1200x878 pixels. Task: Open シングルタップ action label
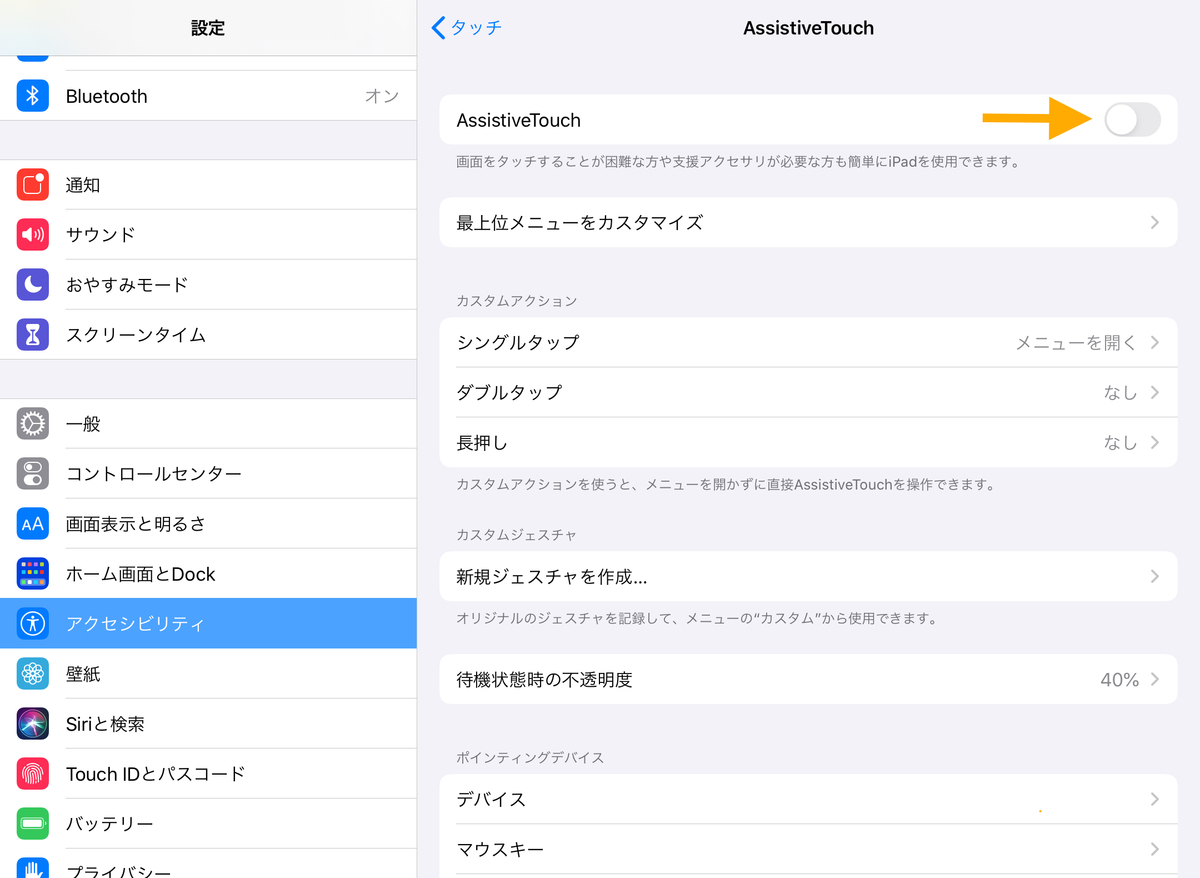[518, 342]
